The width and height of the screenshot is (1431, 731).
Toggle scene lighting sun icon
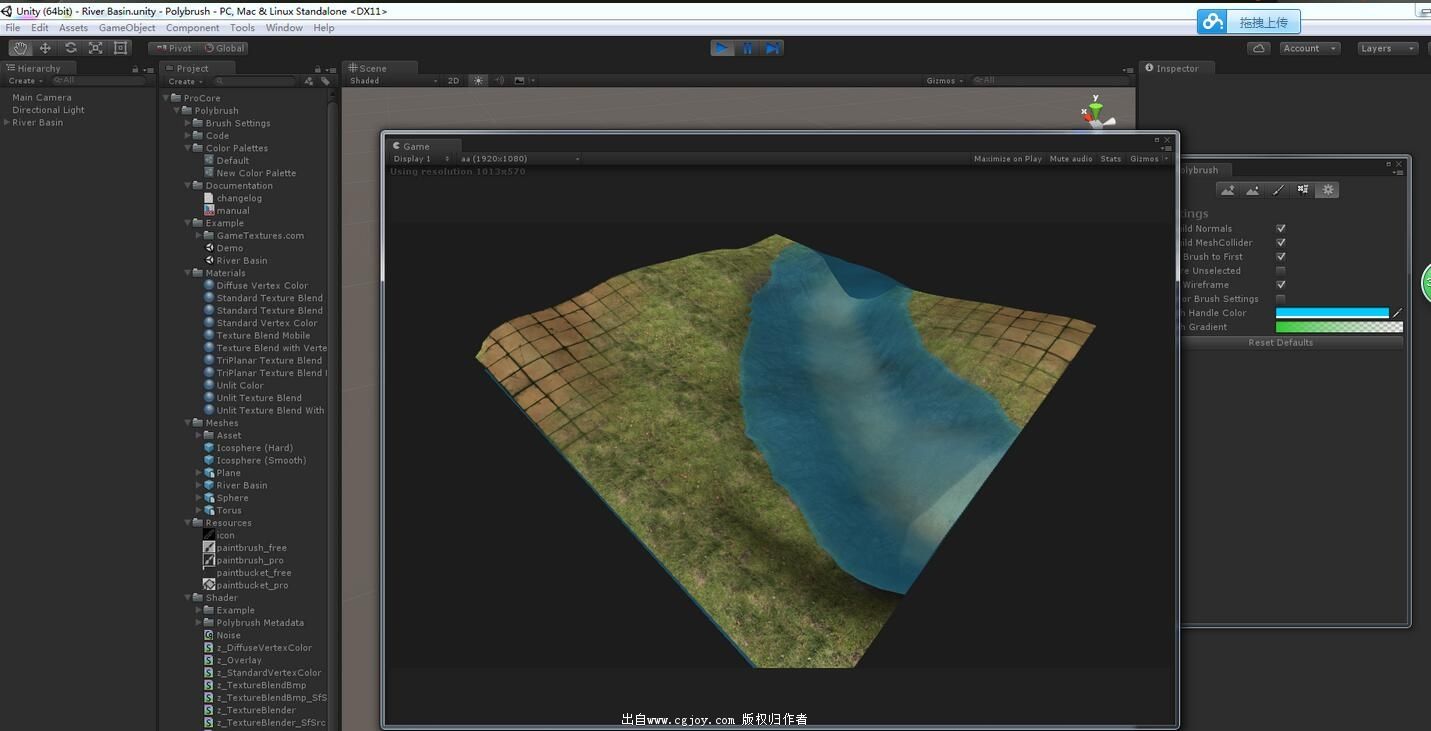tap(478, 81)
